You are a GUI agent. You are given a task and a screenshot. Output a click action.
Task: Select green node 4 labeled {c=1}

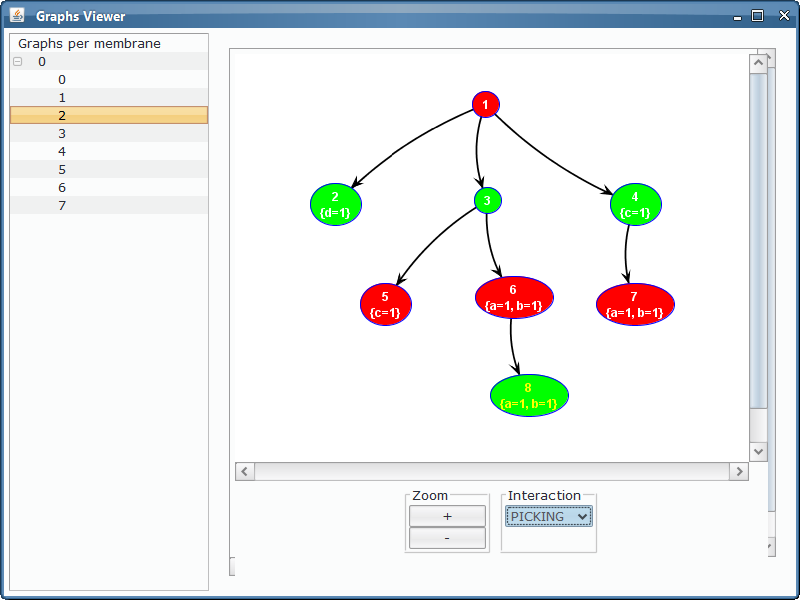tap(635, 204)
